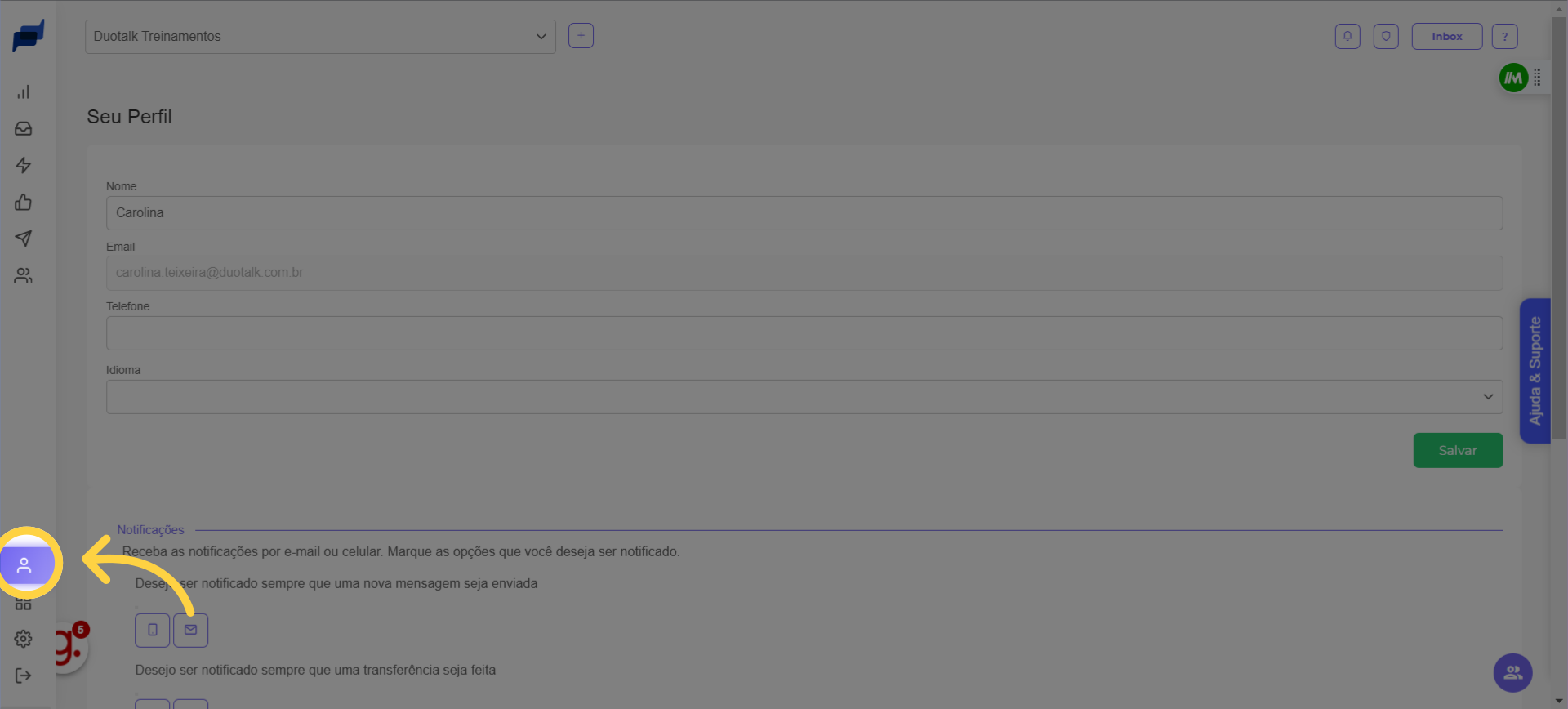The height and width of the screenshot is (709, 1568).
Task: Click the plus button beside account selector
Action: pos(581,36)
